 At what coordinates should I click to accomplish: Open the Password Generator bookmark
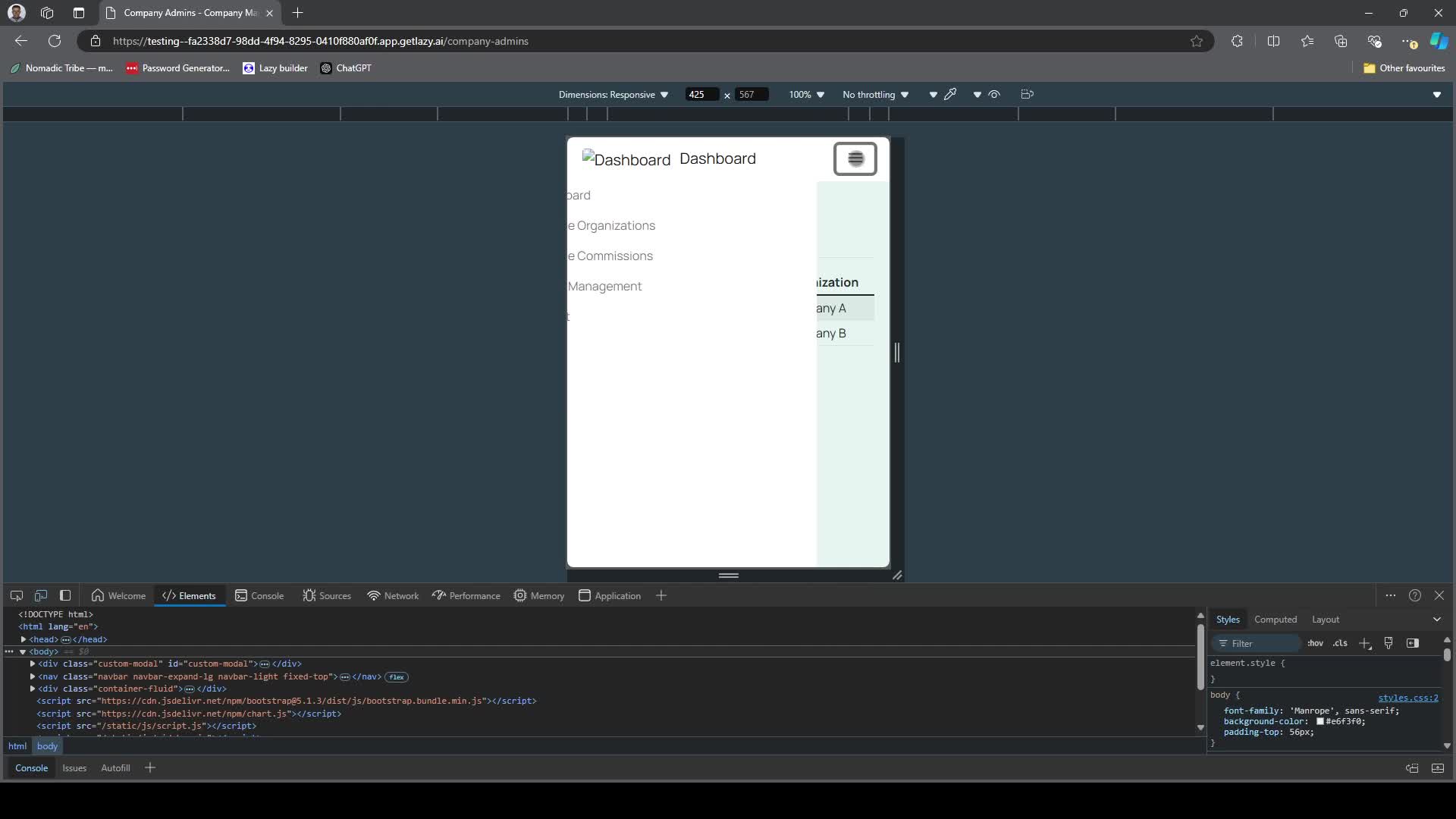coord(177,68)
